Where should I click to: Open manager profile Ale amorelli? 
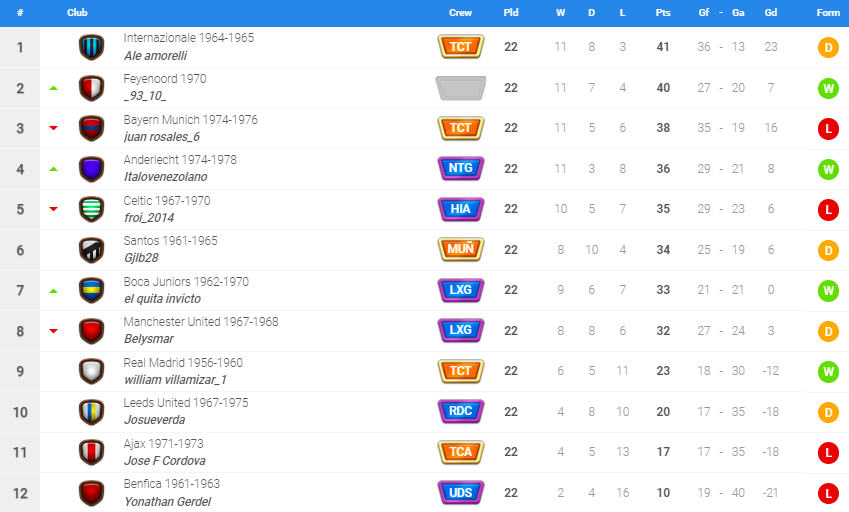pos(155,56)
